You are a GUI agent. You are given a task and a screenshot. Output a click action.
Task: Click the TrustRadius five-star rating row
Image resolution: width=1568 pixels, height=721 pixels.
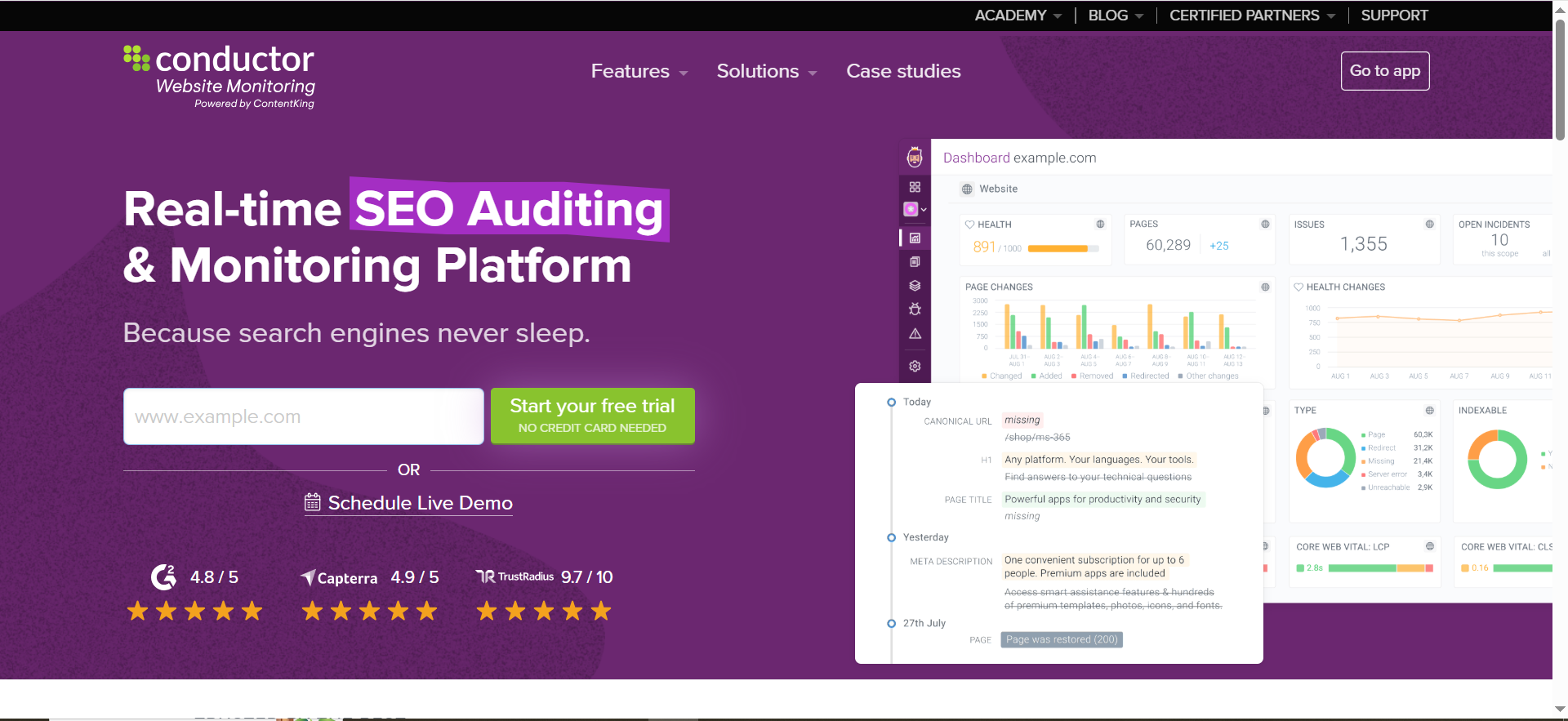(544, 611)
